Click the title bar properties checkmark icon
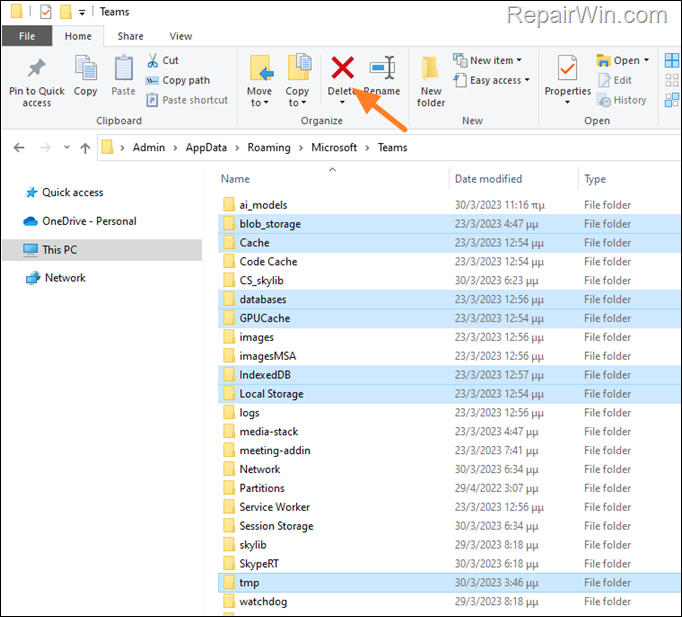Viewport: 682px width, 617px height. tap(46, 12)
